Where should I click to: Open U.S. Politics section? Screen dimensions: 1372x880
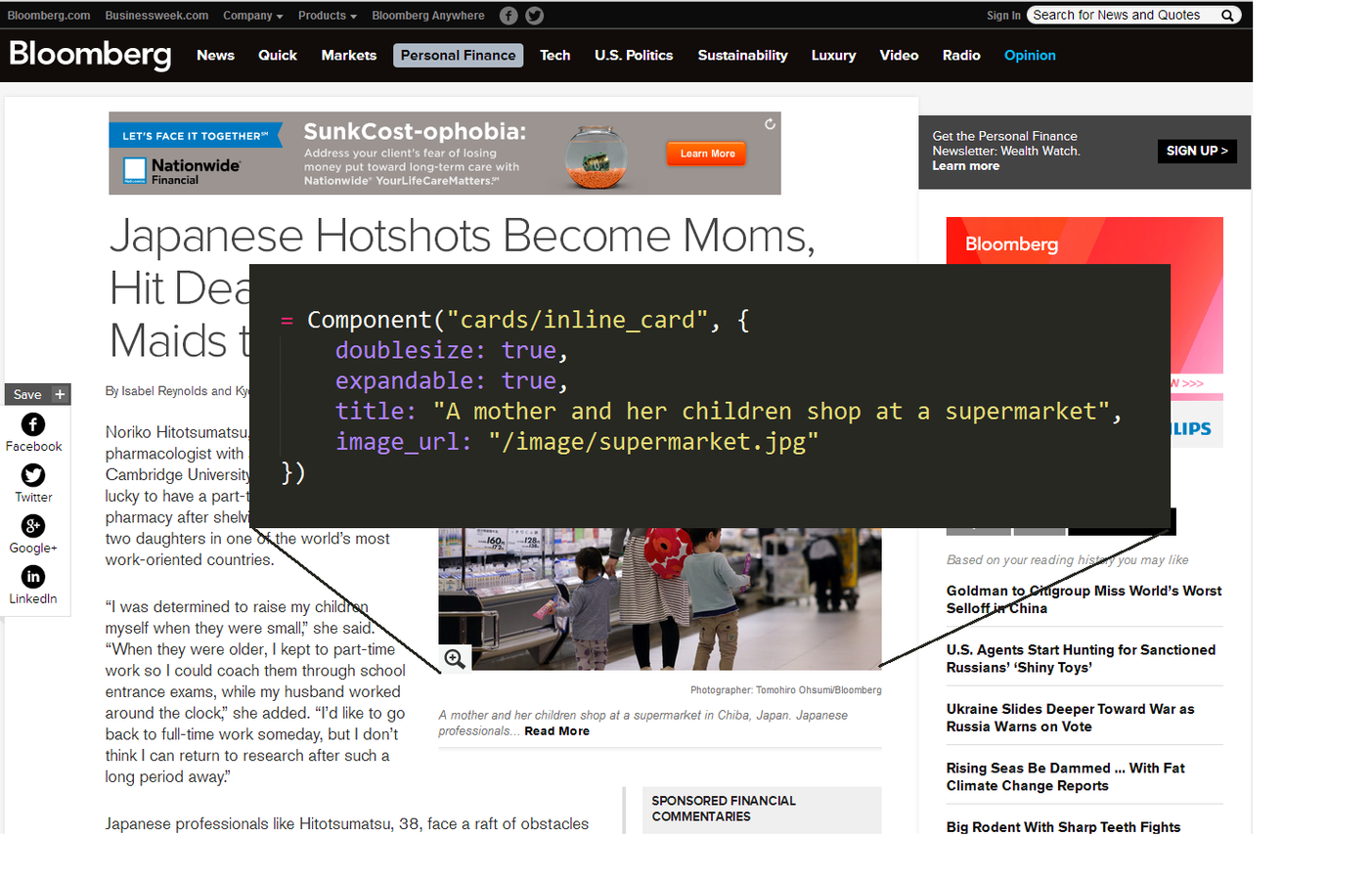tap(634, 56)
